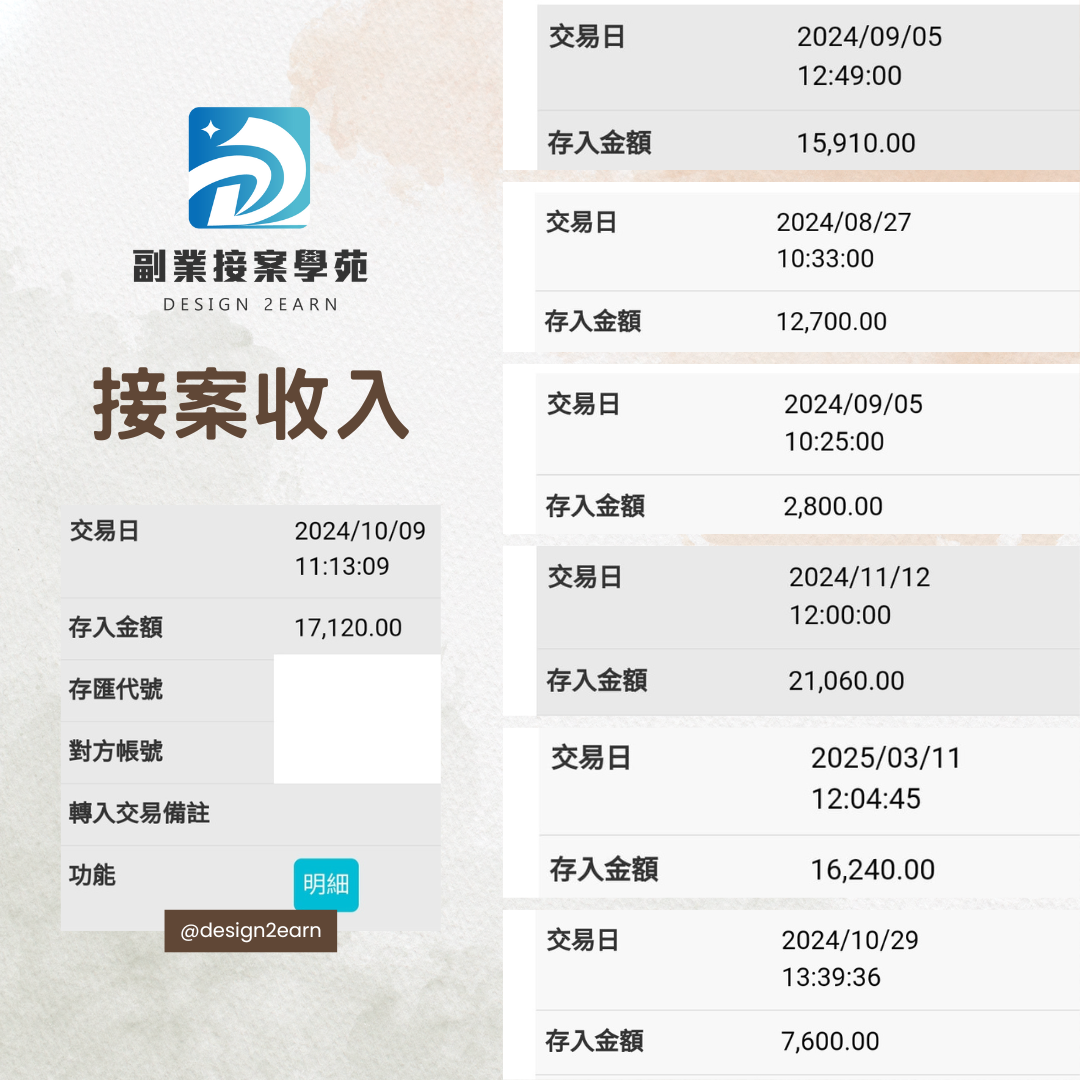Image resolution: width=1080 pixels, height=1080 pixels.
Task: Click the 接案收入 heading
Action: coord(250,406)
